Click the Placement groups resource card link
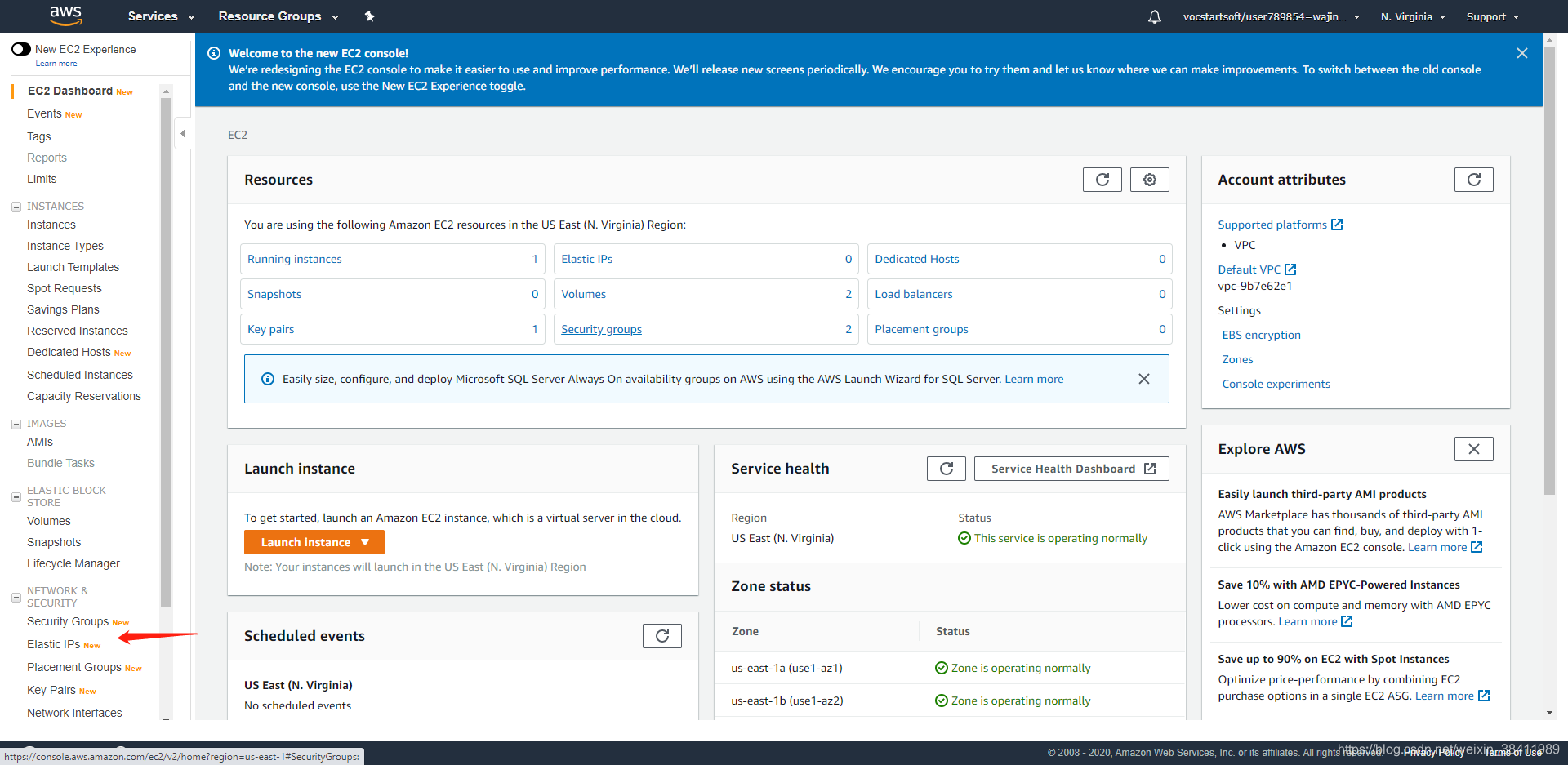Viewport: 1568px width, 765px height. (921, 329)
